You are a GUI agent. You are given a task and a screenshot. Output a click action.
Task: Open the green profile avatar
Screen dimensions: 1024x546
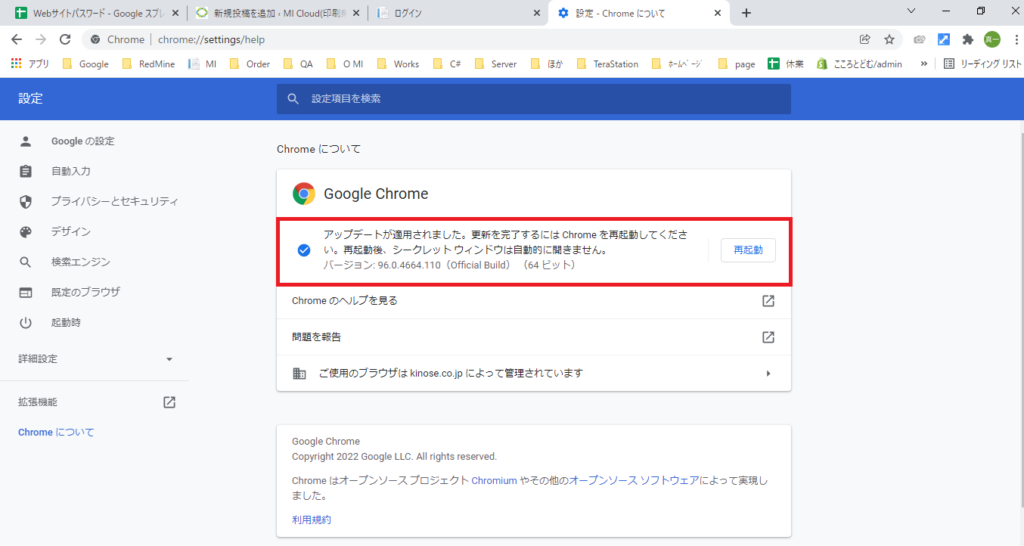(x=992, y=39)
